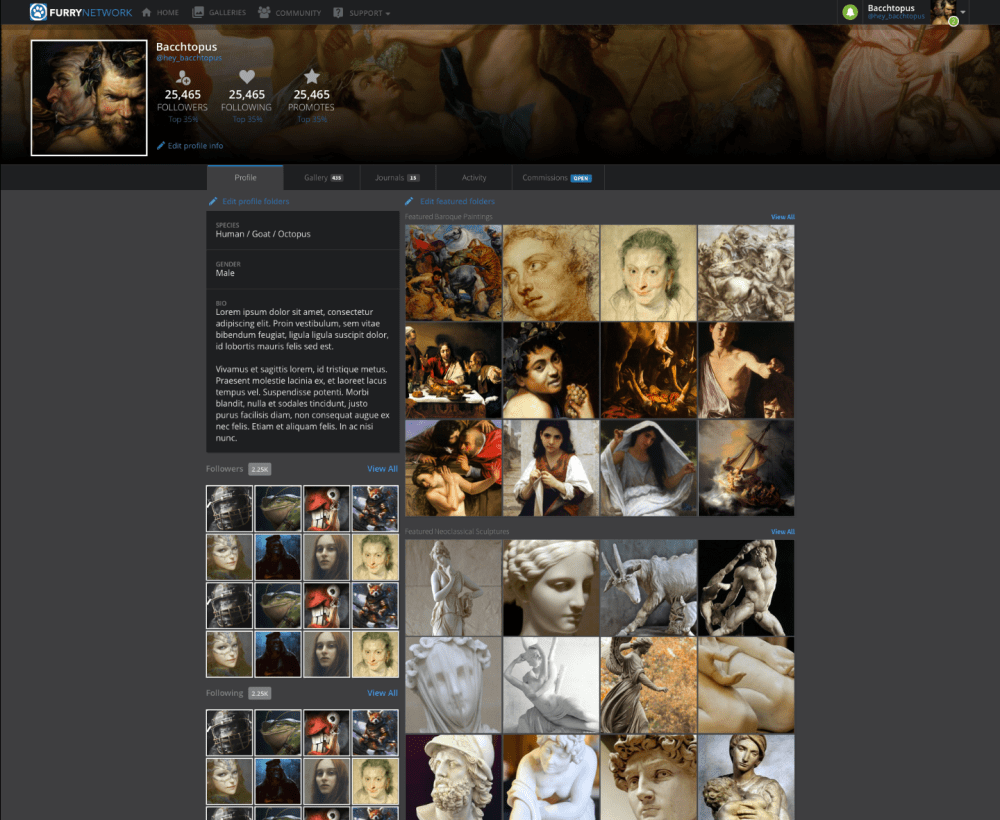Click the Following heart icon
This screenshot has width=1000, height=820.
[x=247, y=77]
